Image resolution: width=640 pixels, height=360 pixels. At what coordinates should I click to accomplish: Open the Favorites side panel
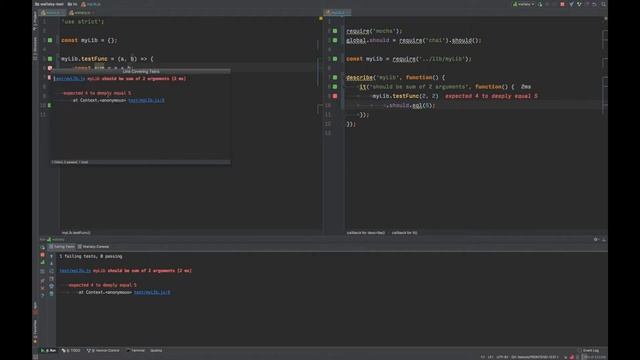coord(35,331)
